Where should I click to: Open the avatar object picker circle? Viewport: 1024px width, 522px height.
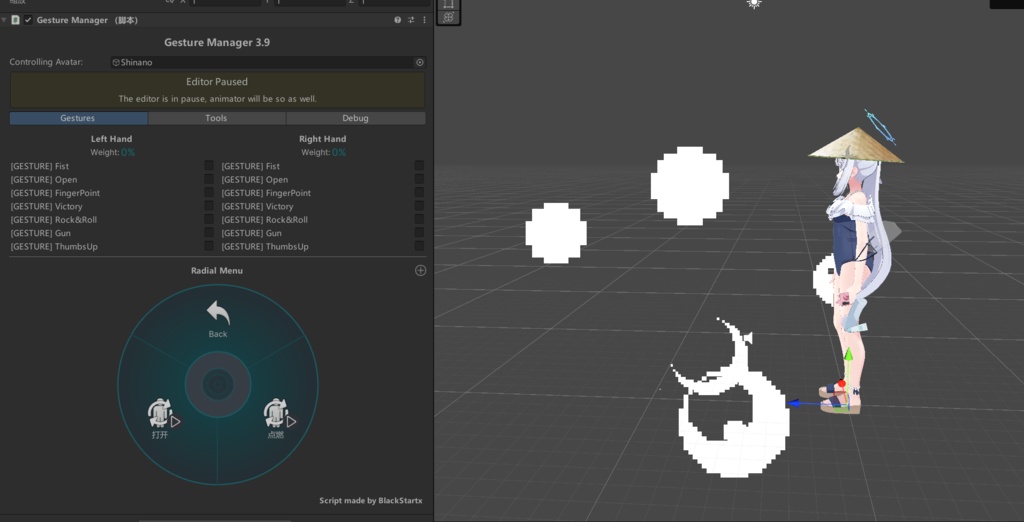[x=420, y=62]
